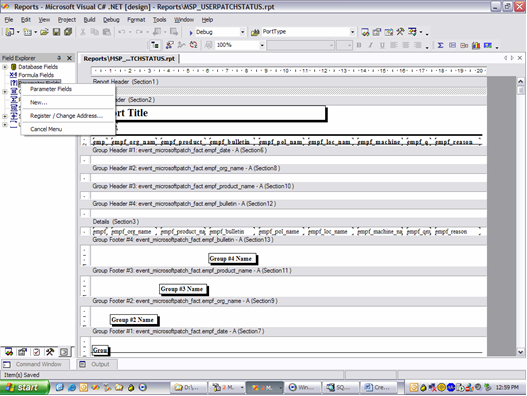Open the font name dropdown
This screenshot has width=527, height=396.
[x=331, y=45]
